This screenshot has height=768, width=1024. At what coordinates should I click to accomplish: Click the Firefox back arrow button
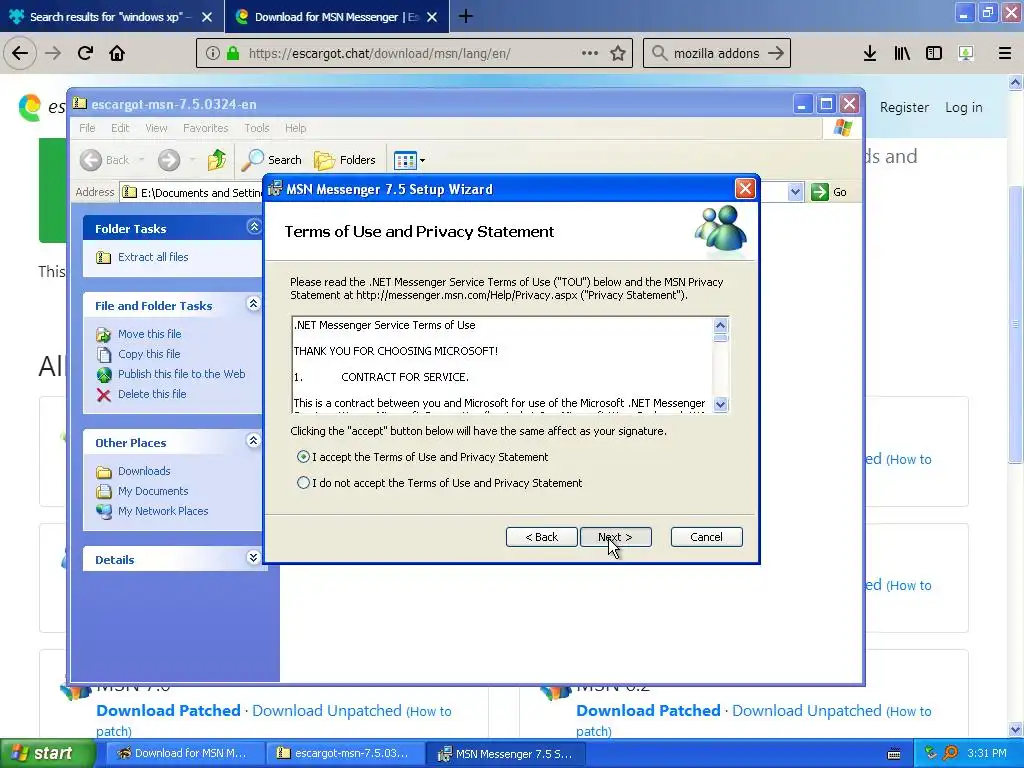point(20,53)
